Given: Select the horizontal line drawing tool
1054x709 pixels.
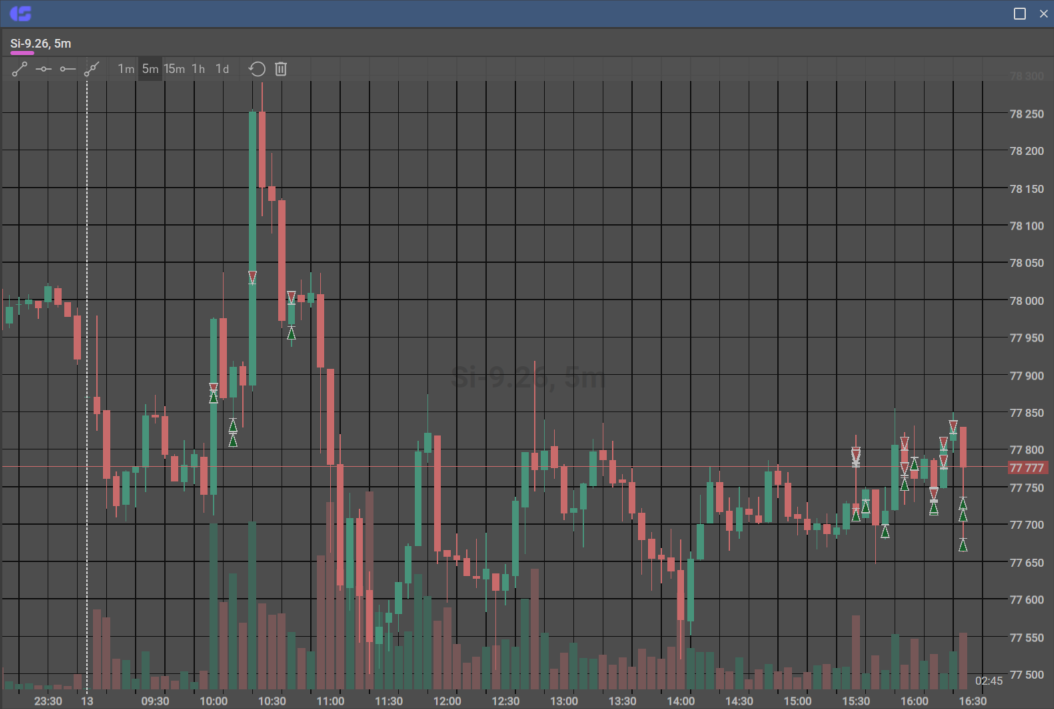Looking at the screenshot, I should [44, 69].
